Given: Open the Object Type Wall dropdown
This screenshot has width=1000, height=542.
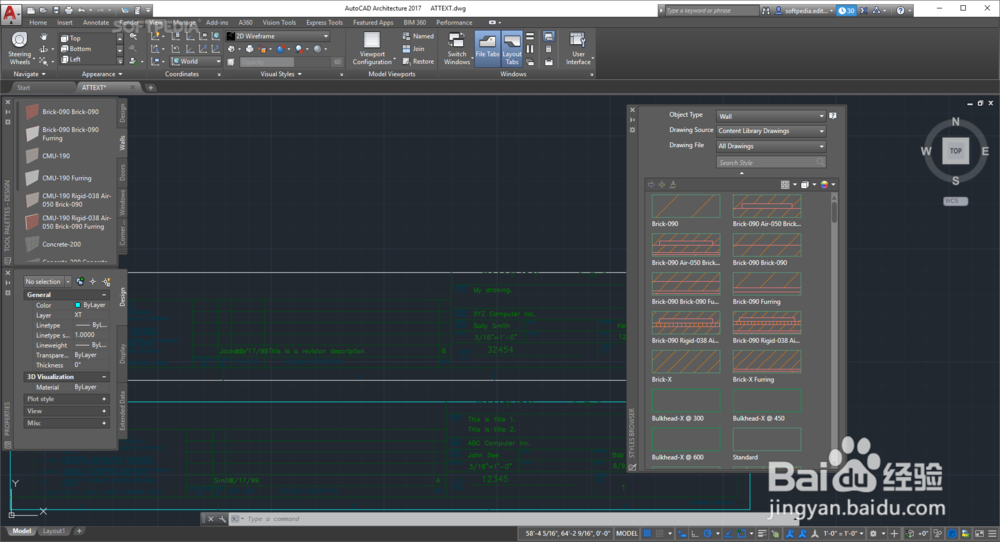Looking at the screenshot, I should click(771, 116).
